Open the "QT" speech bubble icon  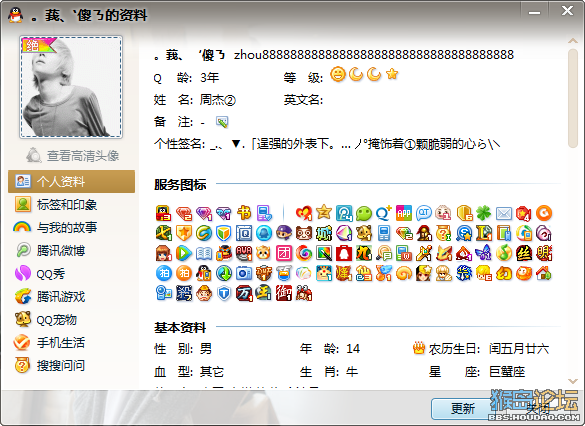(423, 213)
